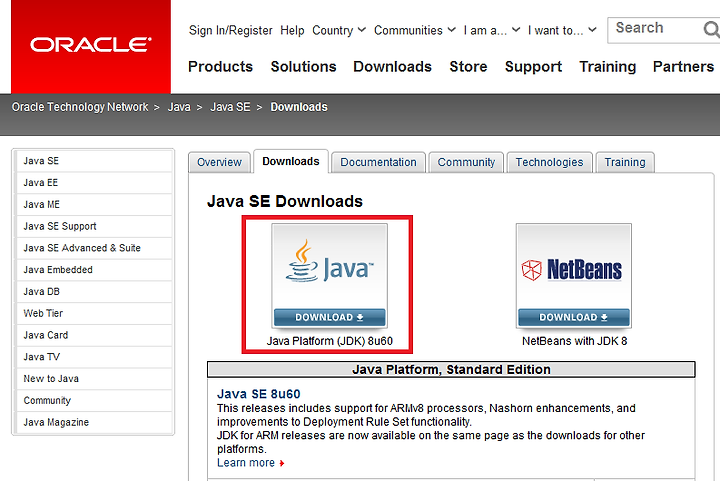Switch to the Overview tab
The height and width of the screenshot is (481, 720).
click(219, 162)
